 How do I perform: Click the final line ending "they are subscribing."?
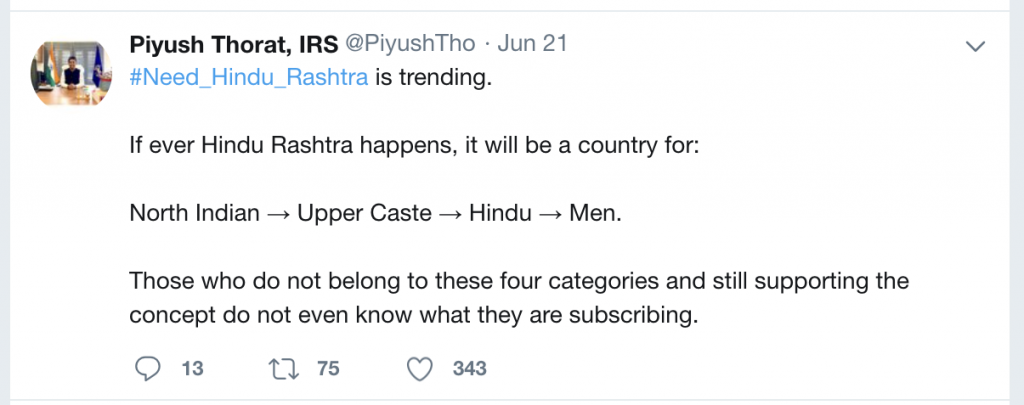pos(412,314)
